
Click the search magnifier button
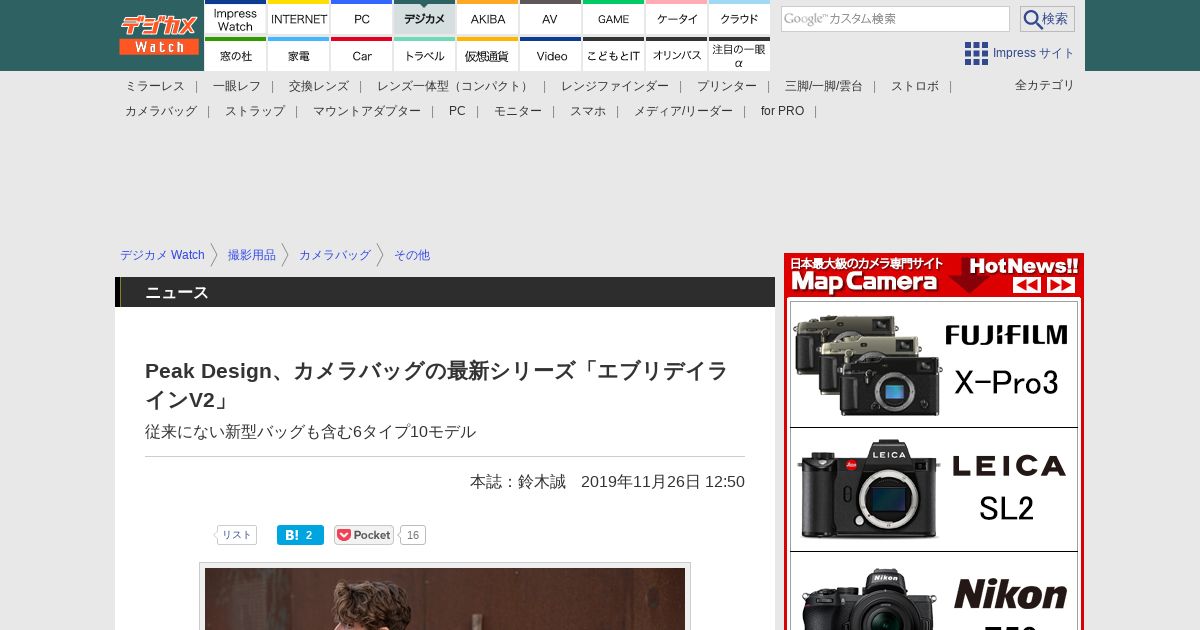click(x=1047, y=19)
